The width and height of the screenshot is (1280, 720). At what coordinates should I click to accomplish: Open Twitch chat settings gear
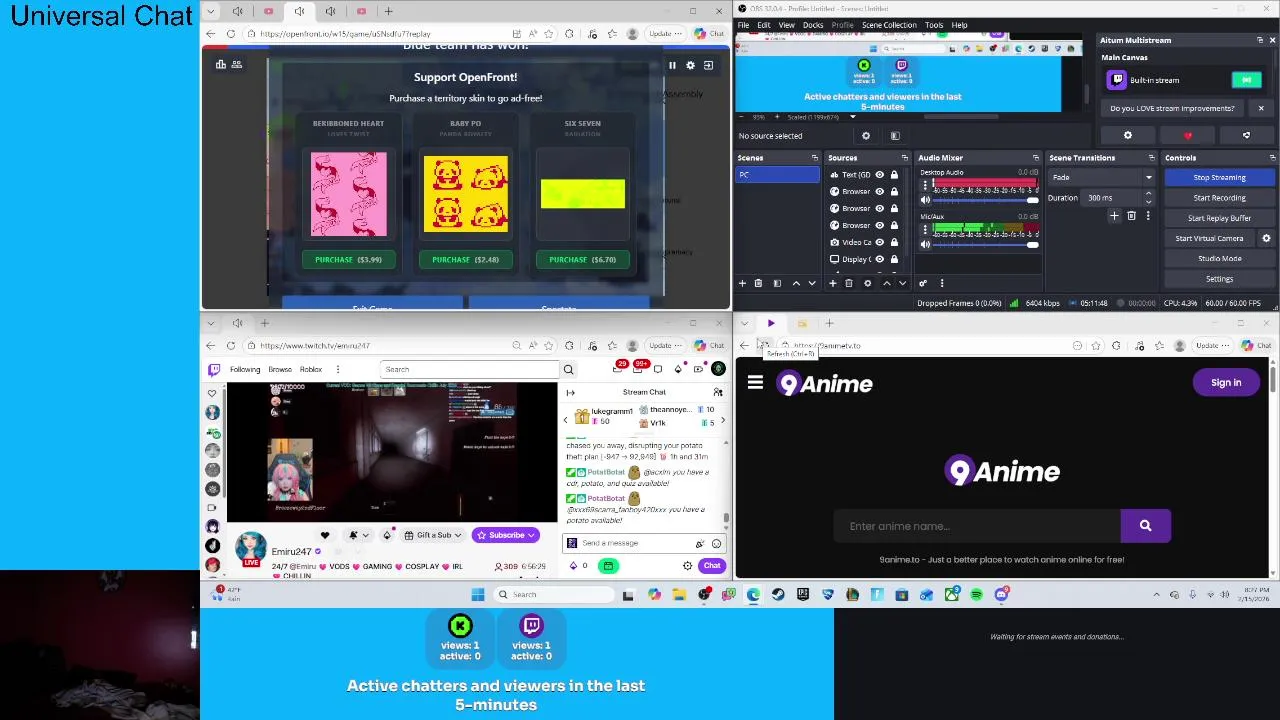687,566
